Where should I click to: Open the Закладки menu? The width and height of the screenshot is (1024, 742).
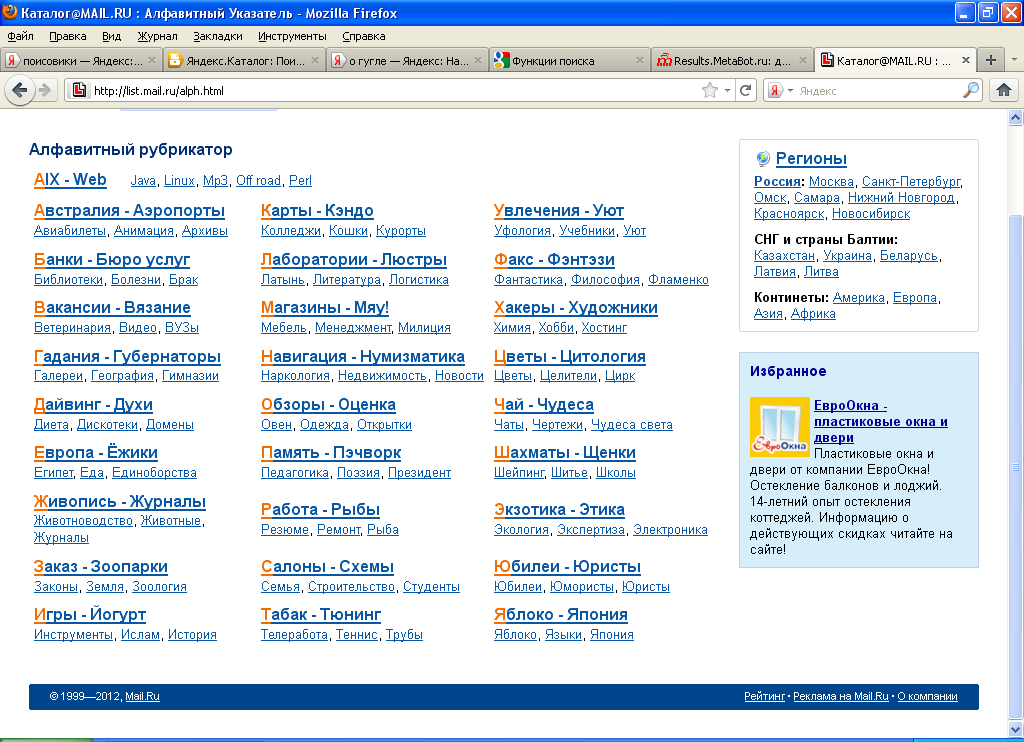click(217, 36)
